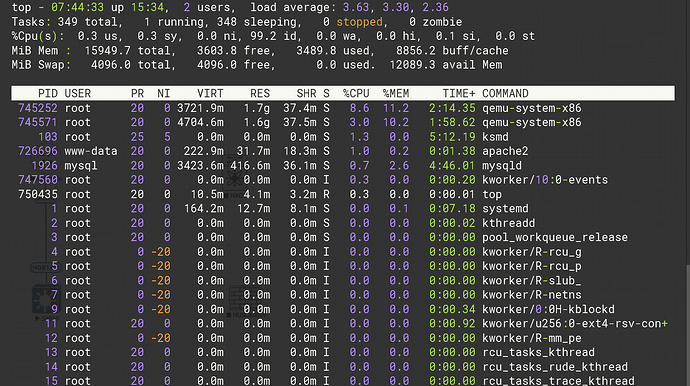Click the USER column header
The width and height of the screenshot is (690, 386).
tap(77, 93)
